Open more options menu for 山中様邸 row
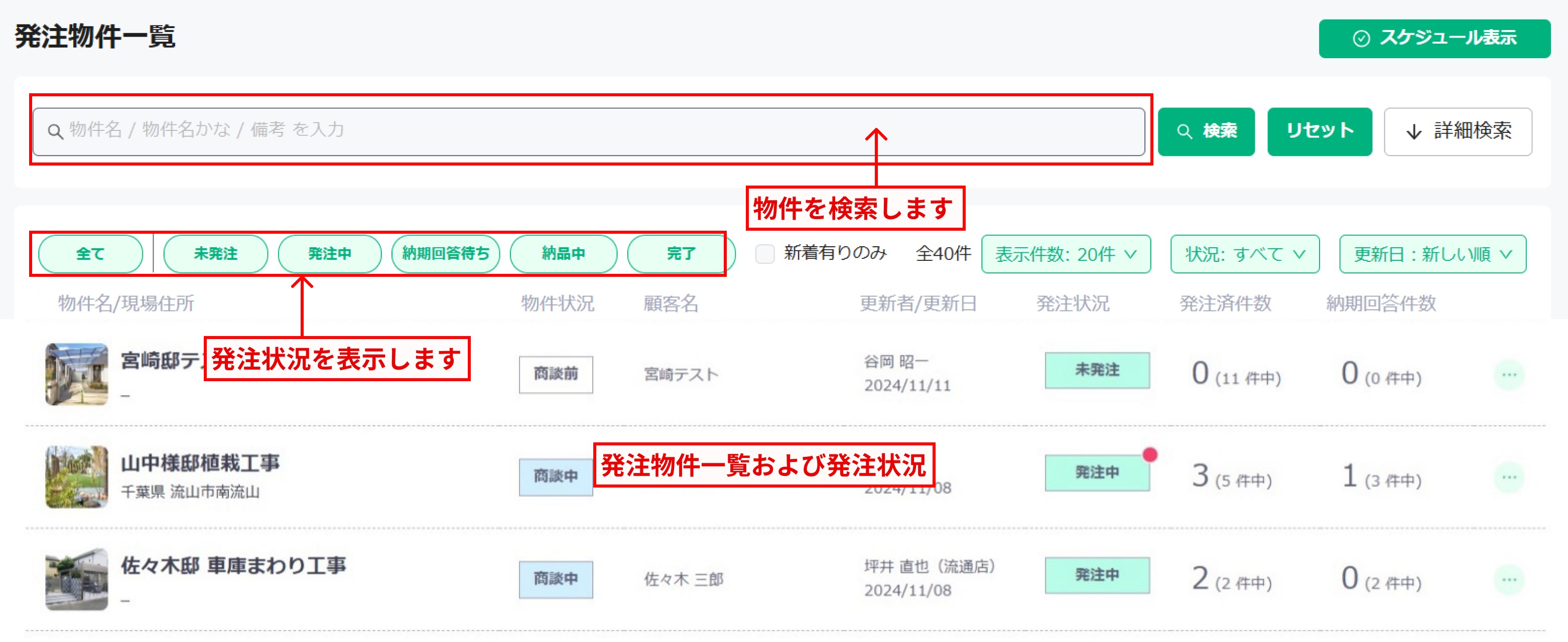The height and width of the screenshot is (642, 1568). pos(1509,476)
